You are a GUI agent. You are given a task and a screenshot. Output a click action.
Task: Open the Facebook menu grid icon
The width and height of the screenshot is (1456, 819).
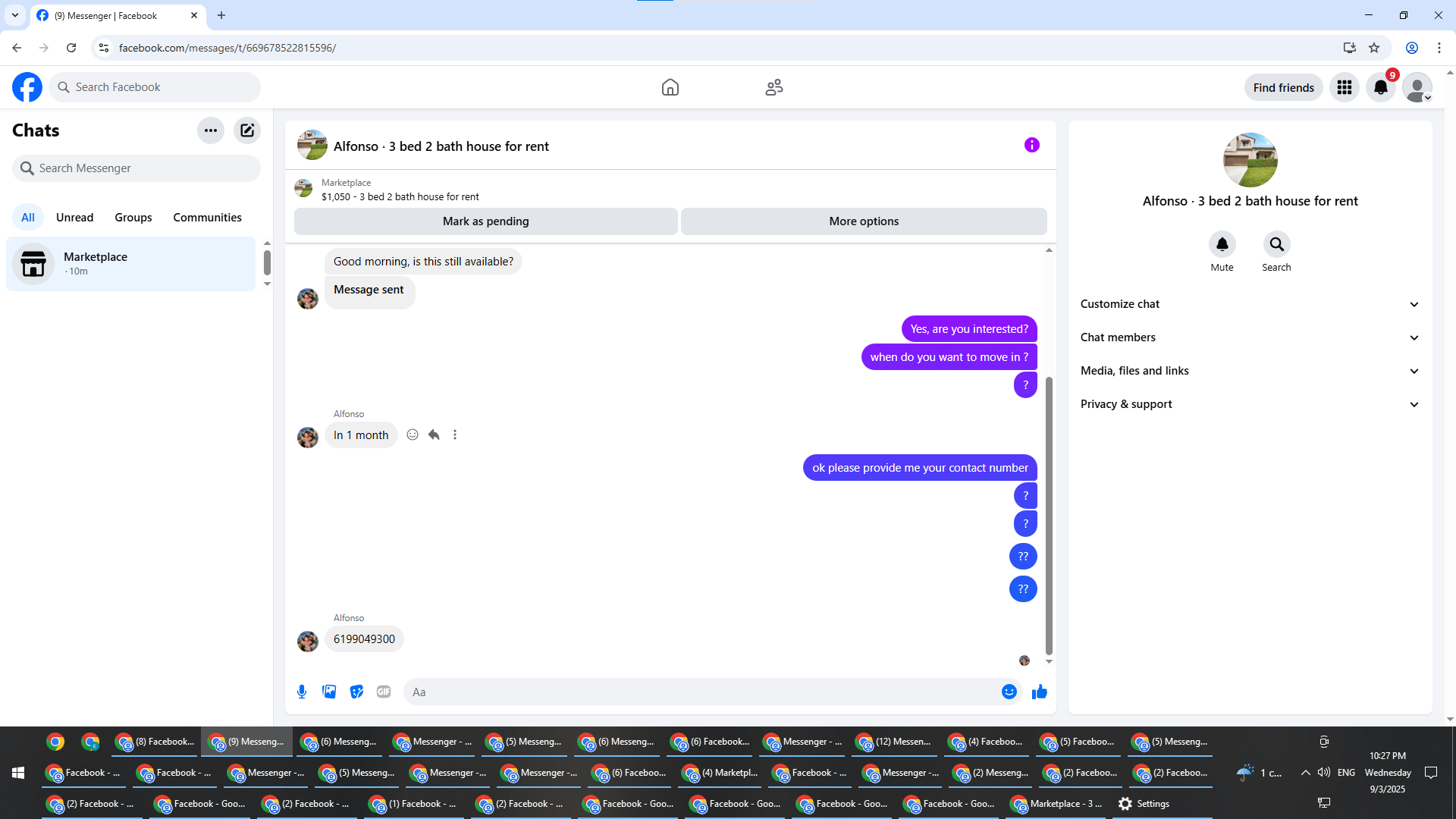pos(1345,87)
